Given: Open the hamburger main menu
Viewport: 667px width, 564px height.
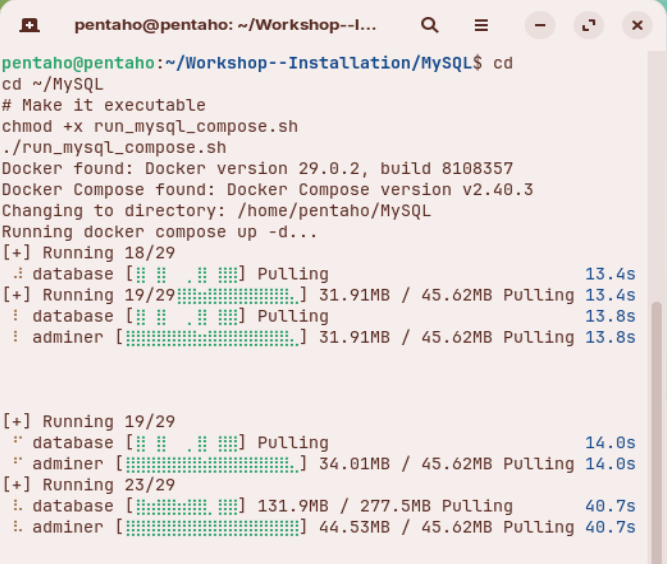Looking at the screenshot, I should [481, 25].
